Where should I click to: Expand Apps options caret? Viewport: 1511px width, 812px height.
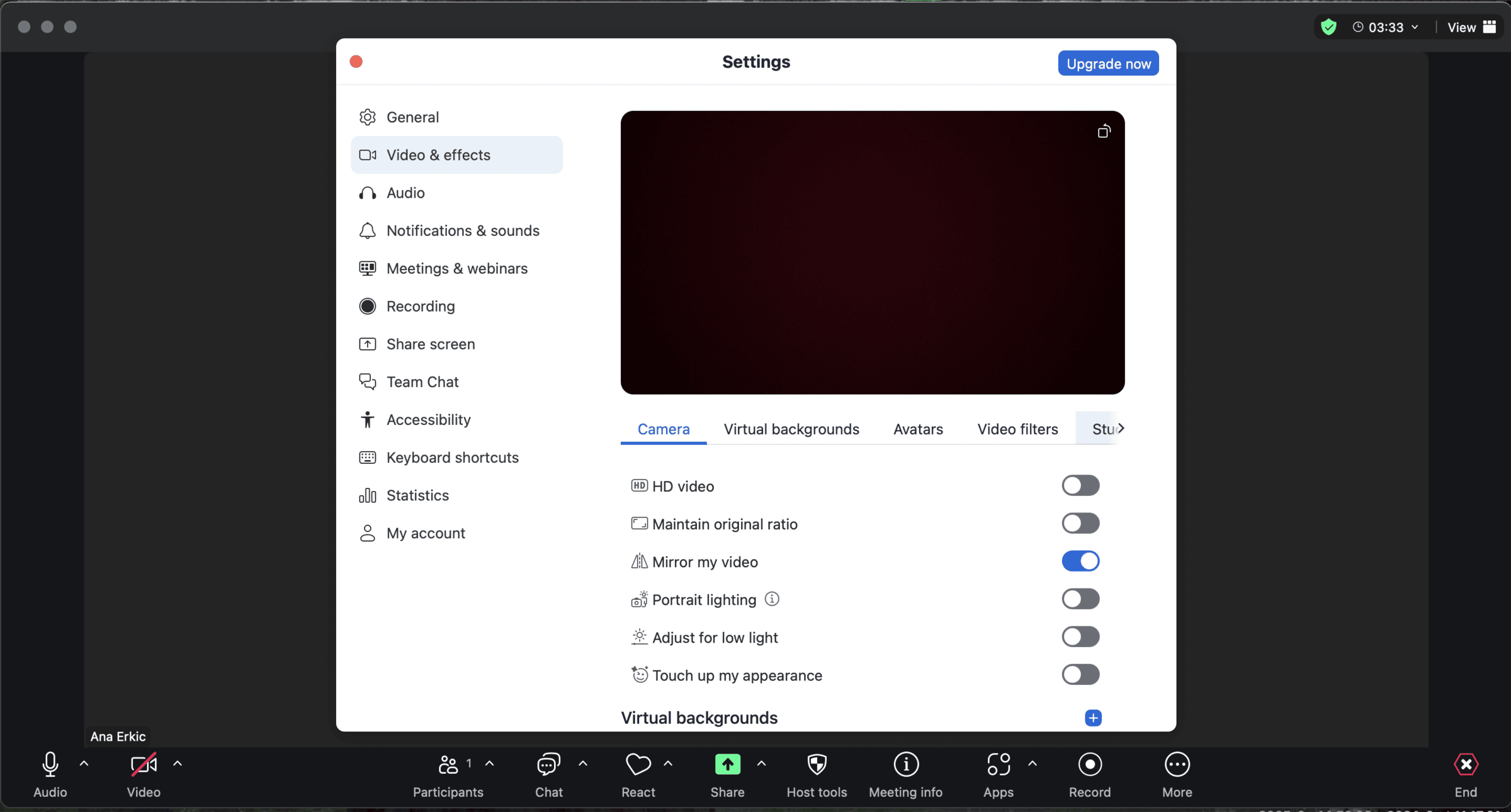1033,764
